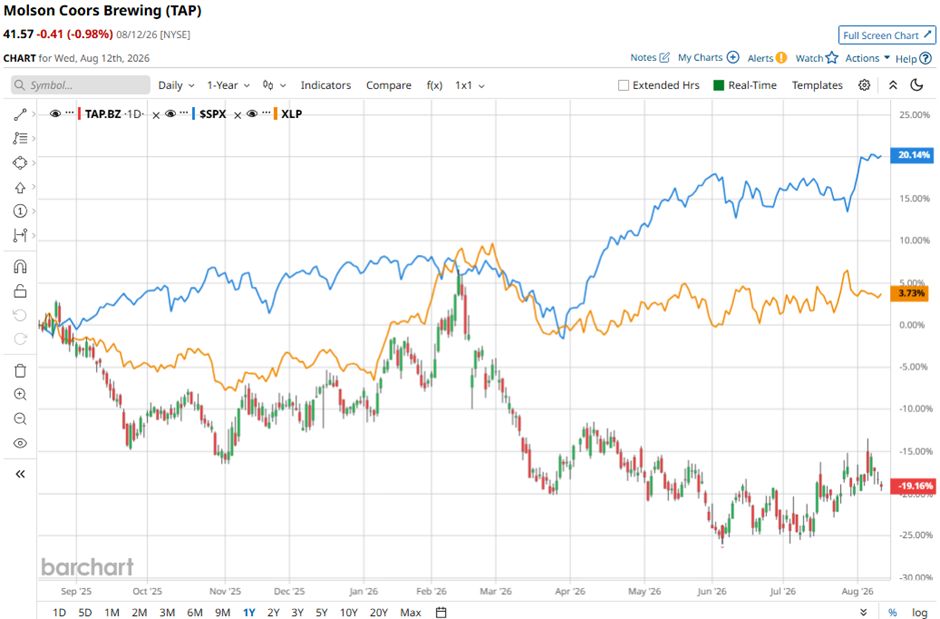Zoom in on the chart
The height and width of the screenshot is (619, 940).
point(20,394)
